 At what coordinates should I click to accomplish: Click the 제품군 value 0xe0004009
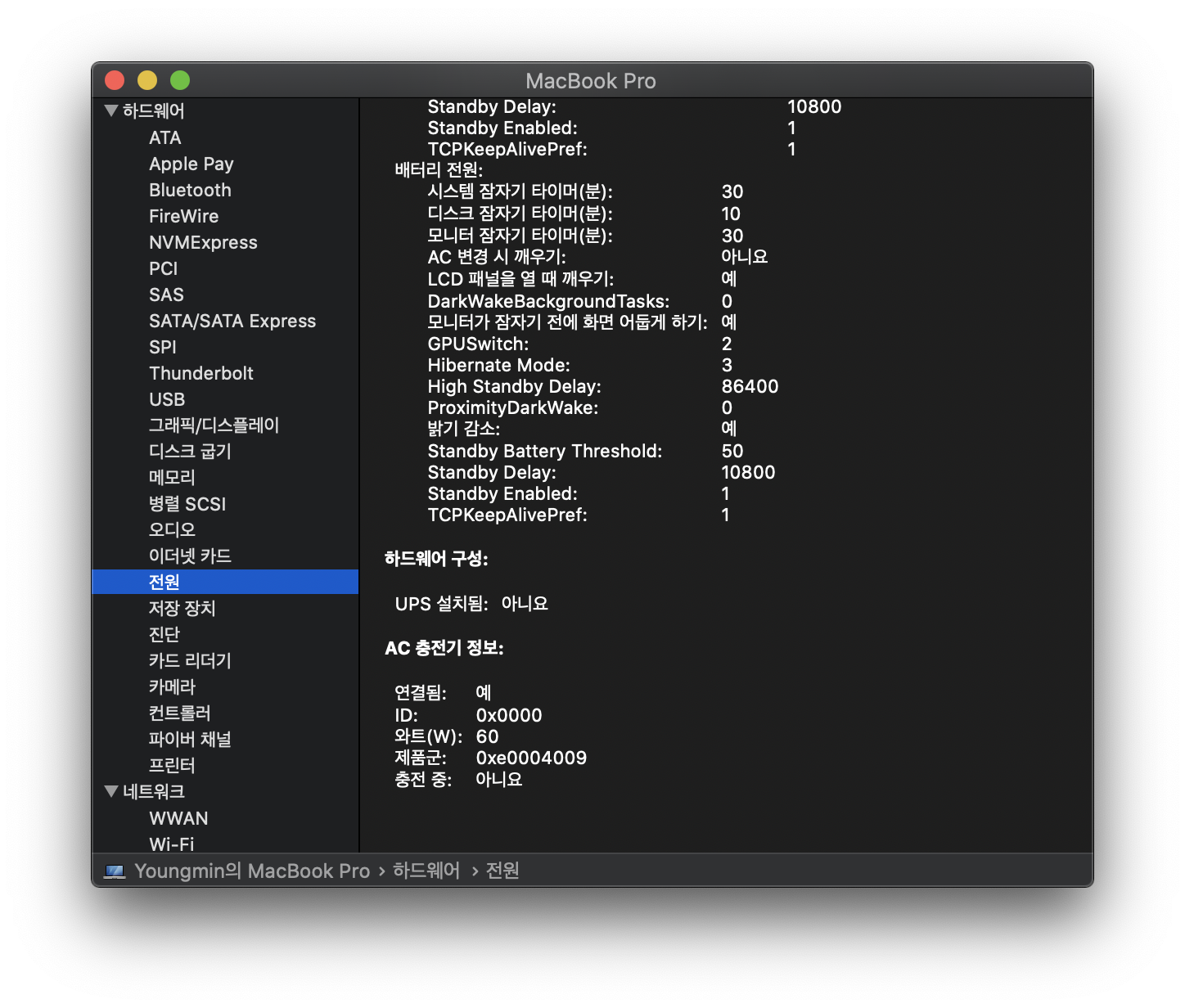(532, 758)
